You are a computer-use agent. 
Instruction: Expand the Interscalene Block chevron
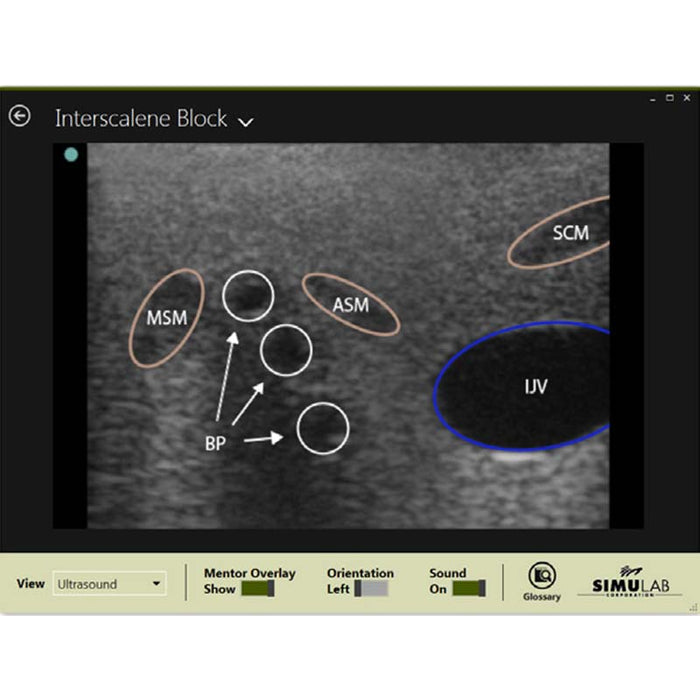coord(246,121)
